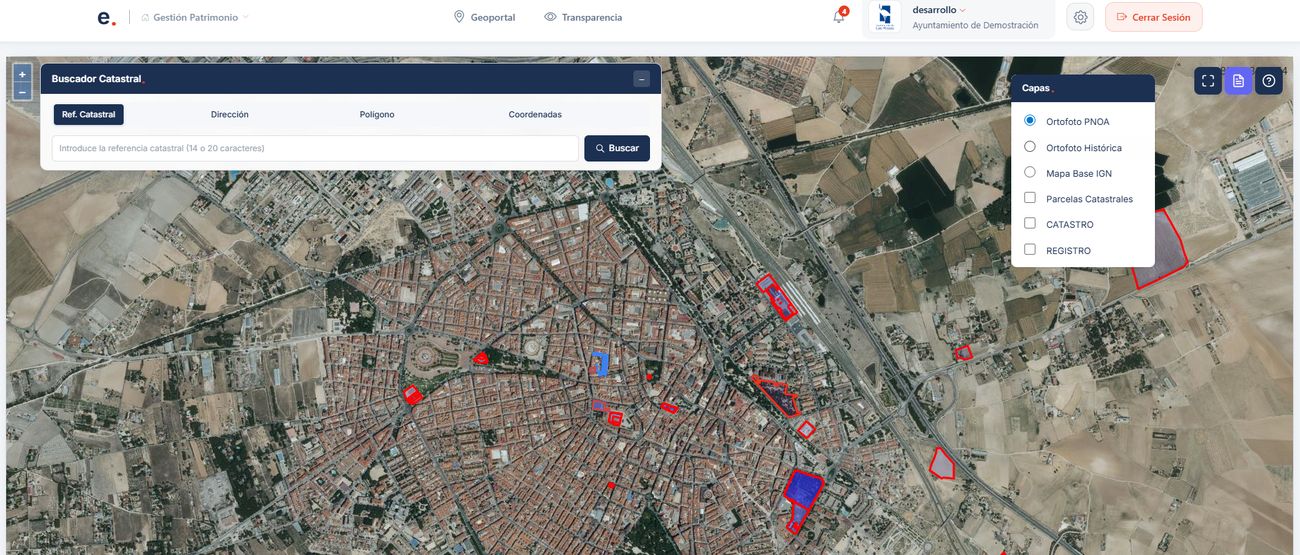Click the 'e.' application logo
The image size is (1300, 555).
[106, 17]
